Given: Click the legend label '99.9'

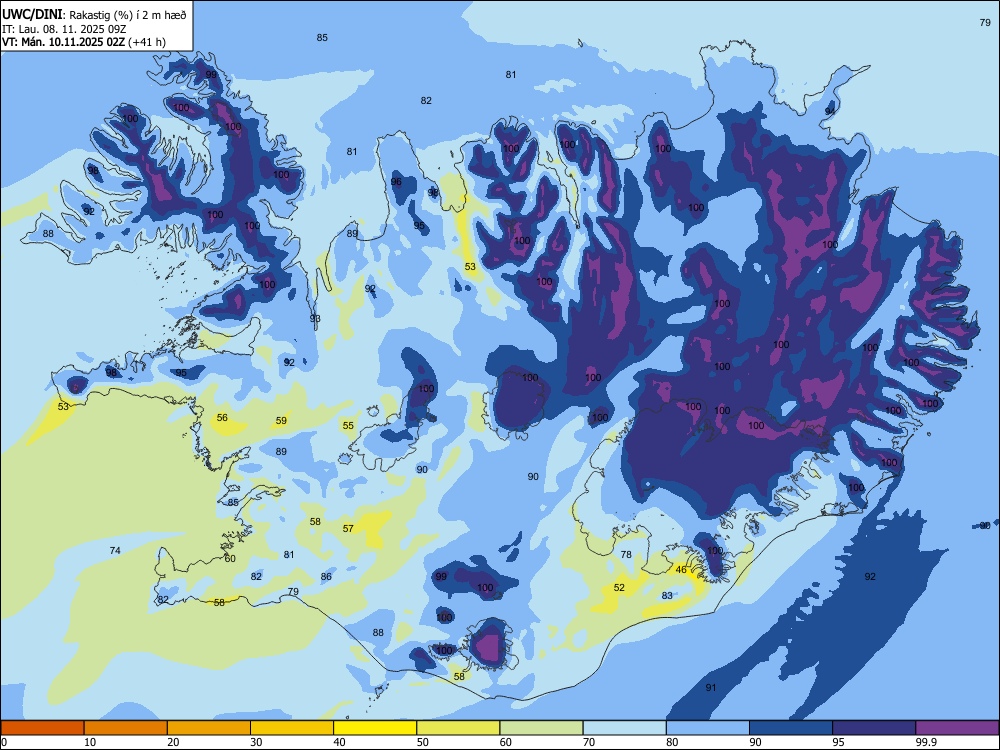Looking at the screenshot, I should (x=926, y=742).
